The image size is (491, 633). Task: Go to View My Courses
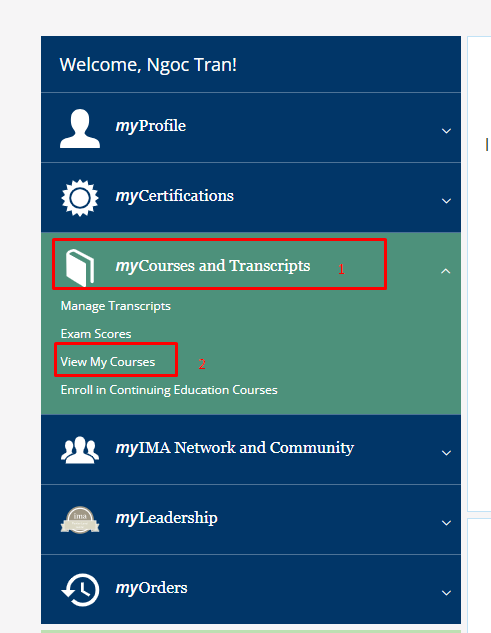[108, 362]
